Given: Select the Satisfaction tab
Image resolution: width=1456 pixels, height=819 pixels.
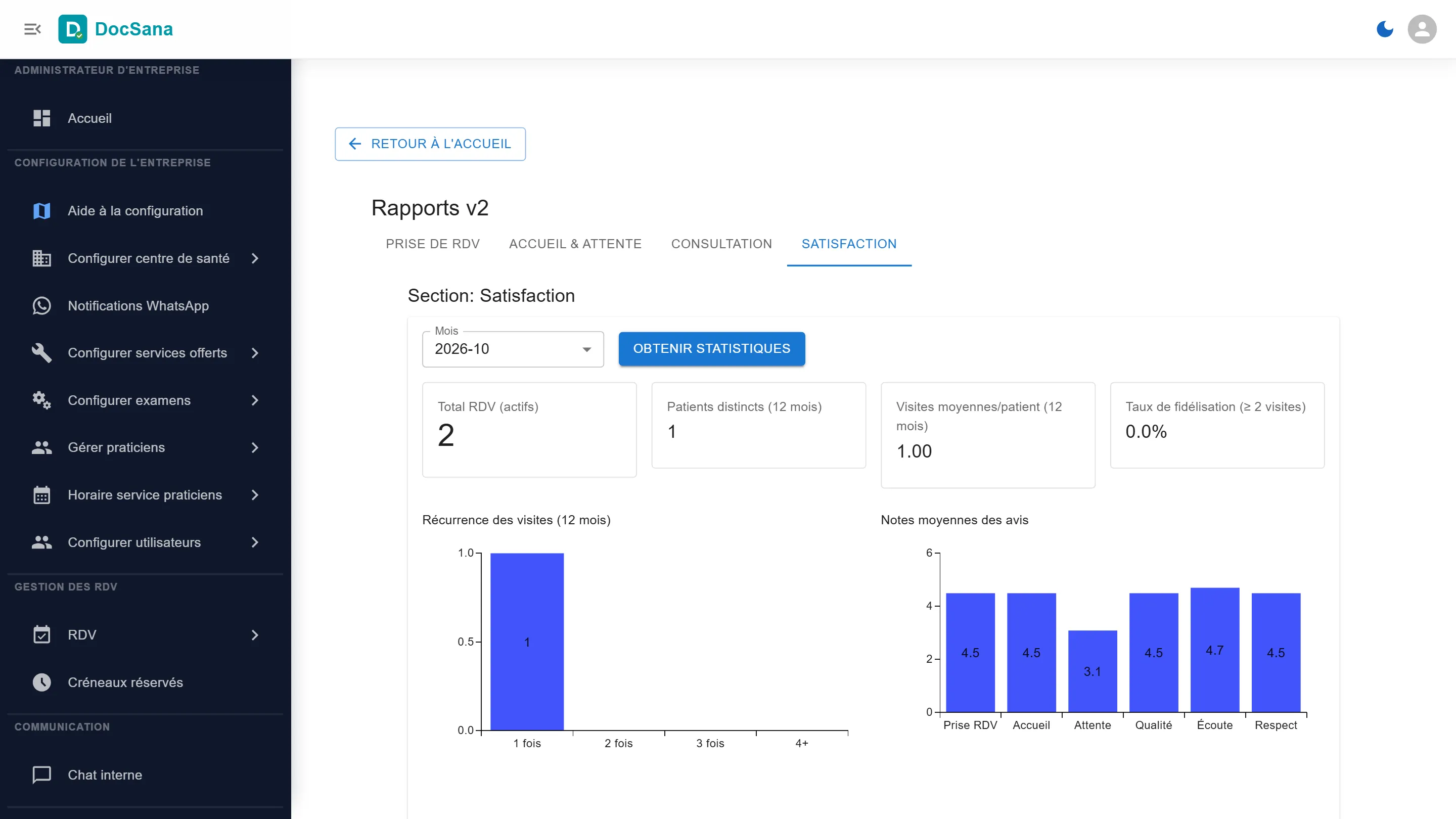Looking at the screenshot, I should pos(849,244).
